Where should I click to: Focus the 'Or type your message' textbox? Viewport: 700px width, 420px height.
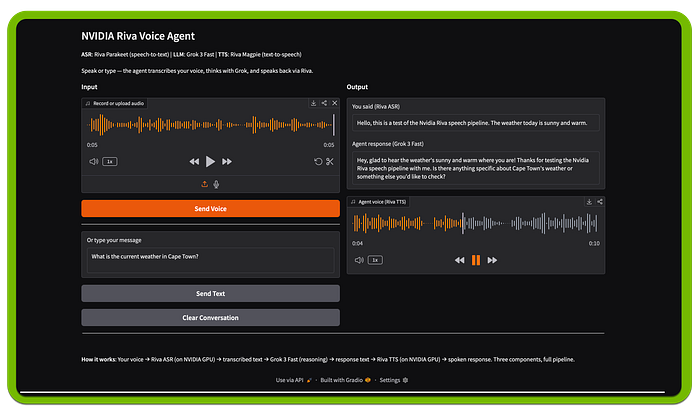210,260
